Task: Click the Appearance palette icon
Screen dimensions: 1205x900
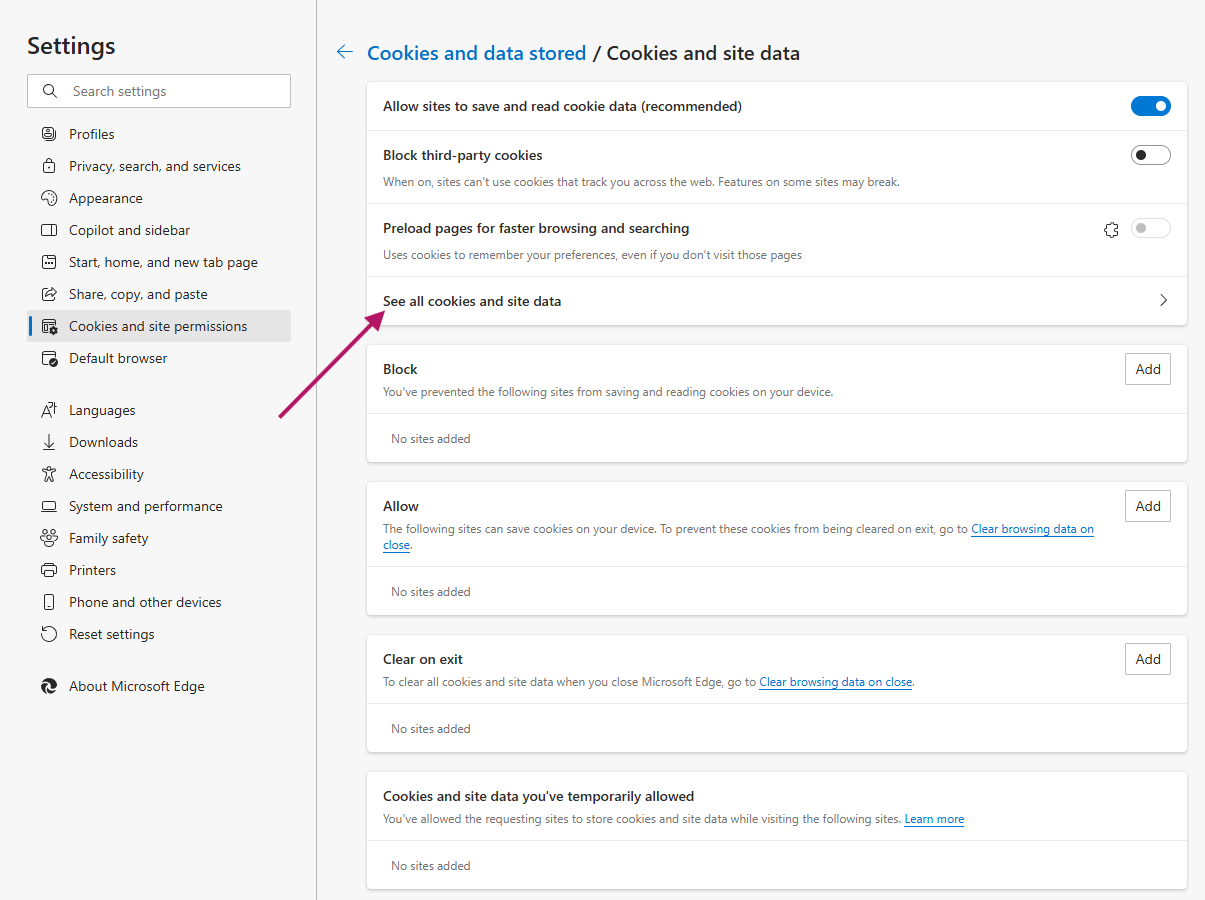Action: tap(49, 198)
